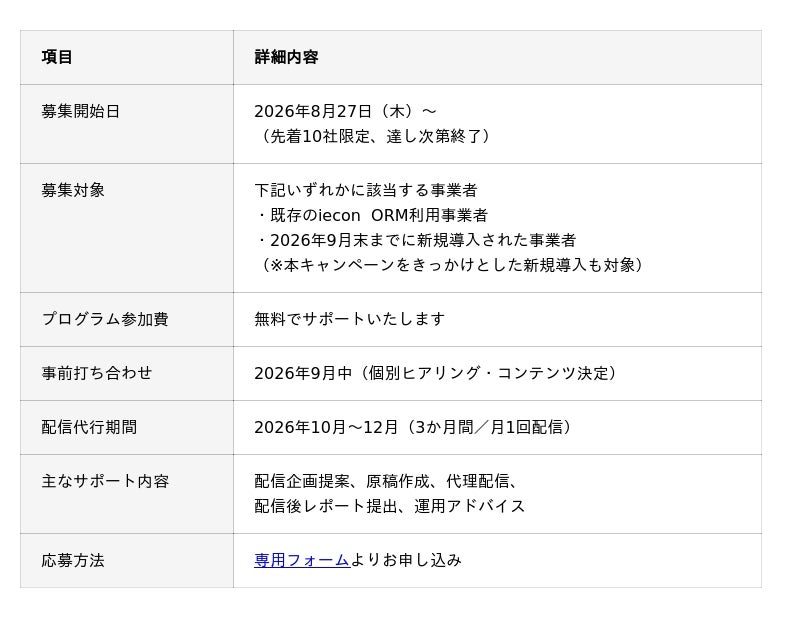Image resolution: width=800 pixels, height=618 pixels.
Task: Select the プログラム参加費 row label
Action: (105, 319)
